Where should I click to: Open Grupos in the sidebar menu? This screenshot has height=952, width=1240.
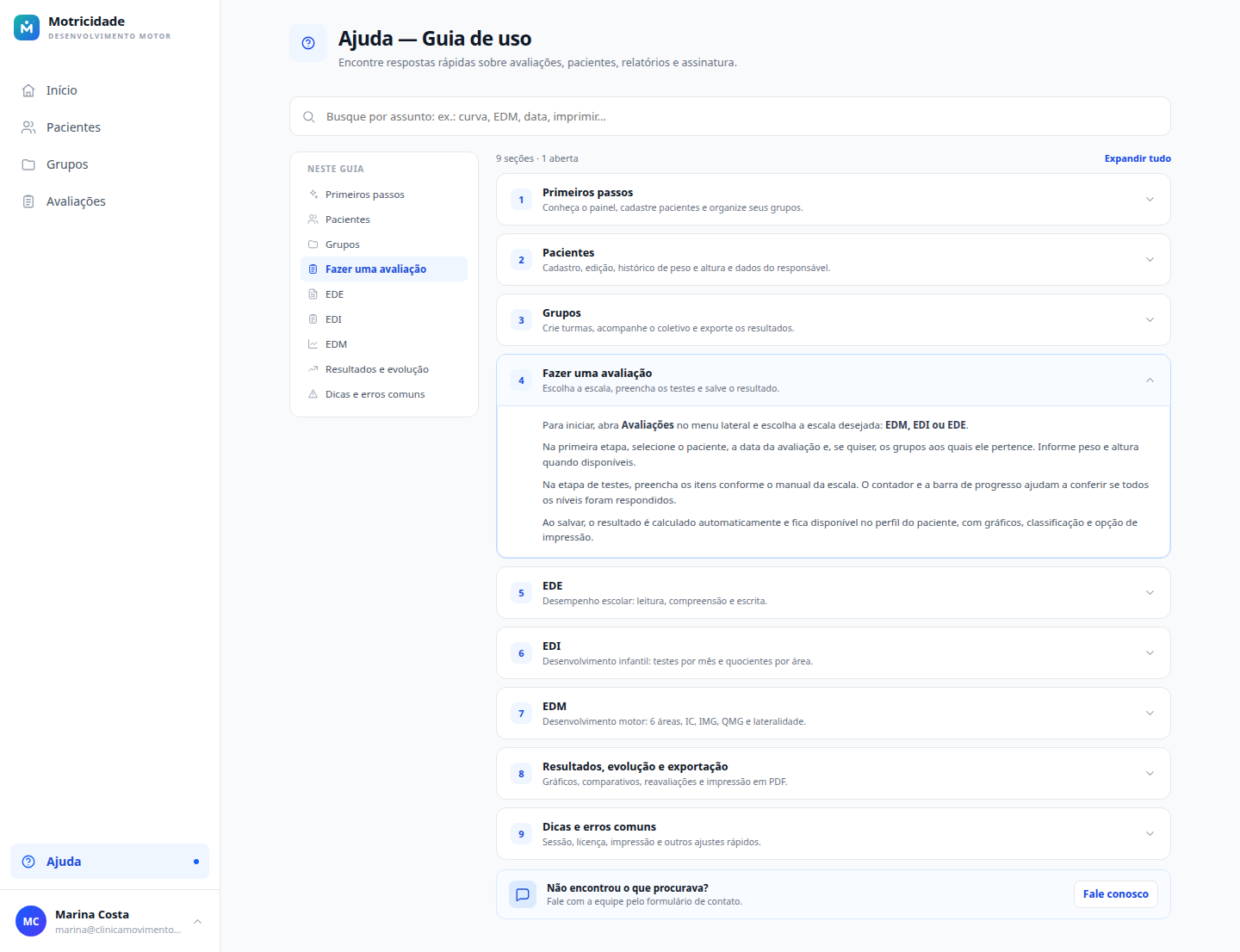(109, 164)
